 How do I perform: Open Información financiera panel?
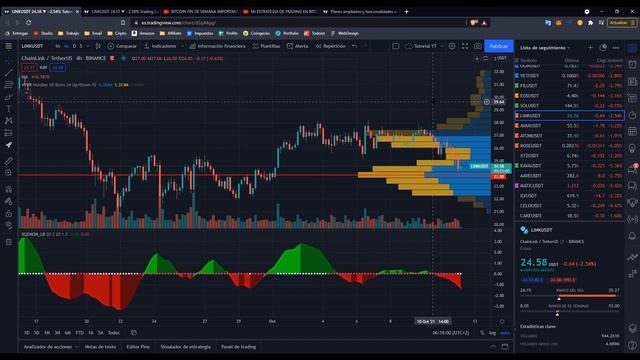coord(218,46)
